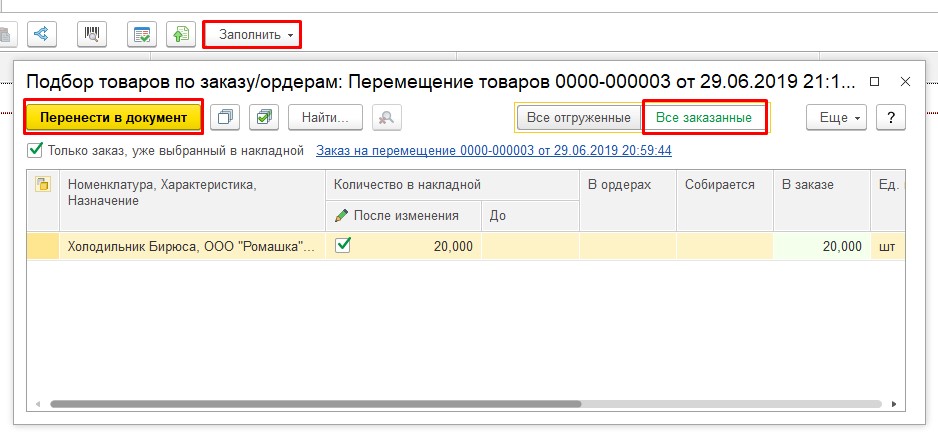Click the scrollbar left arrow

pyautogui.click(x=38, y=404)
